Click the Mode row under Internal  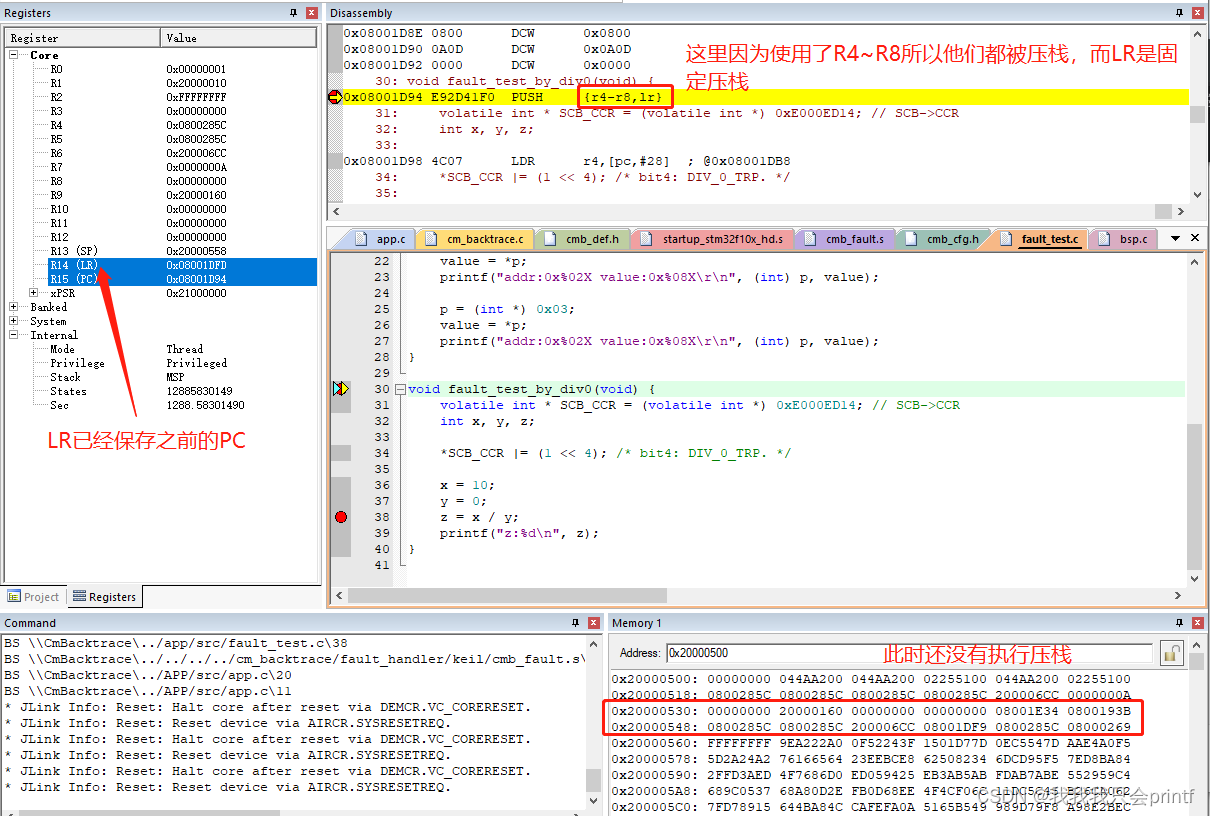(x=160, y=349)
